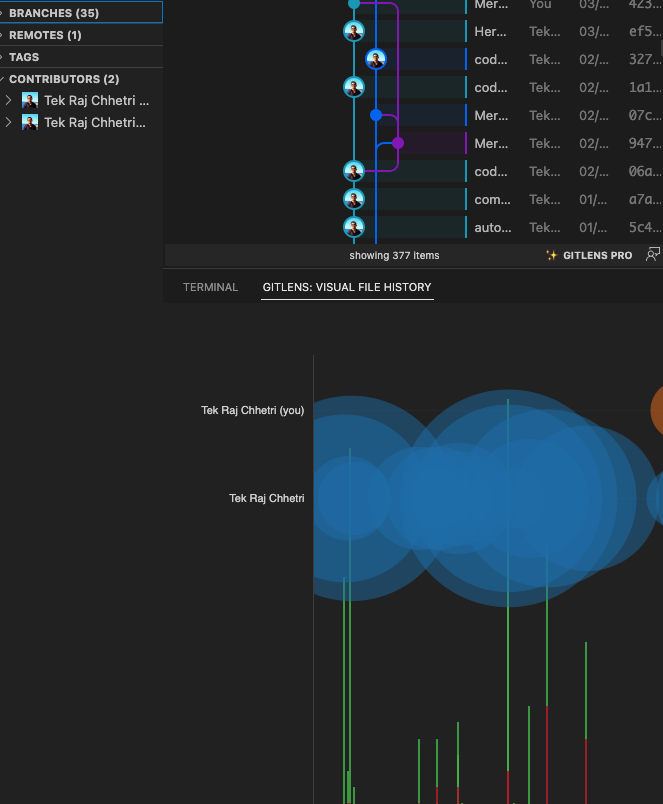Collapse the CONTRIBUTORS (2) section

coord(81,79)
